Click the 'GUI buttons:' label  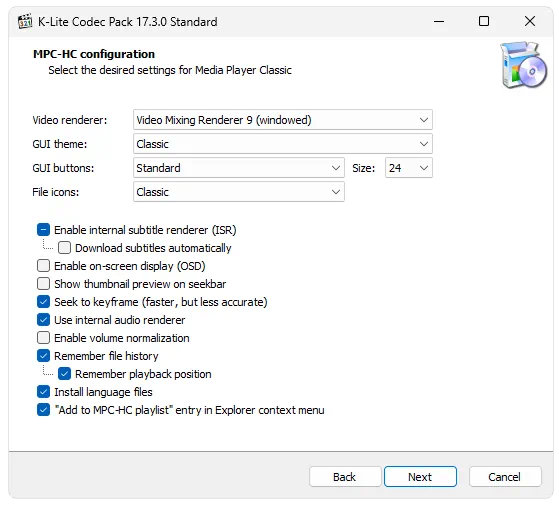pyautogui.click(x=63, y=168)
